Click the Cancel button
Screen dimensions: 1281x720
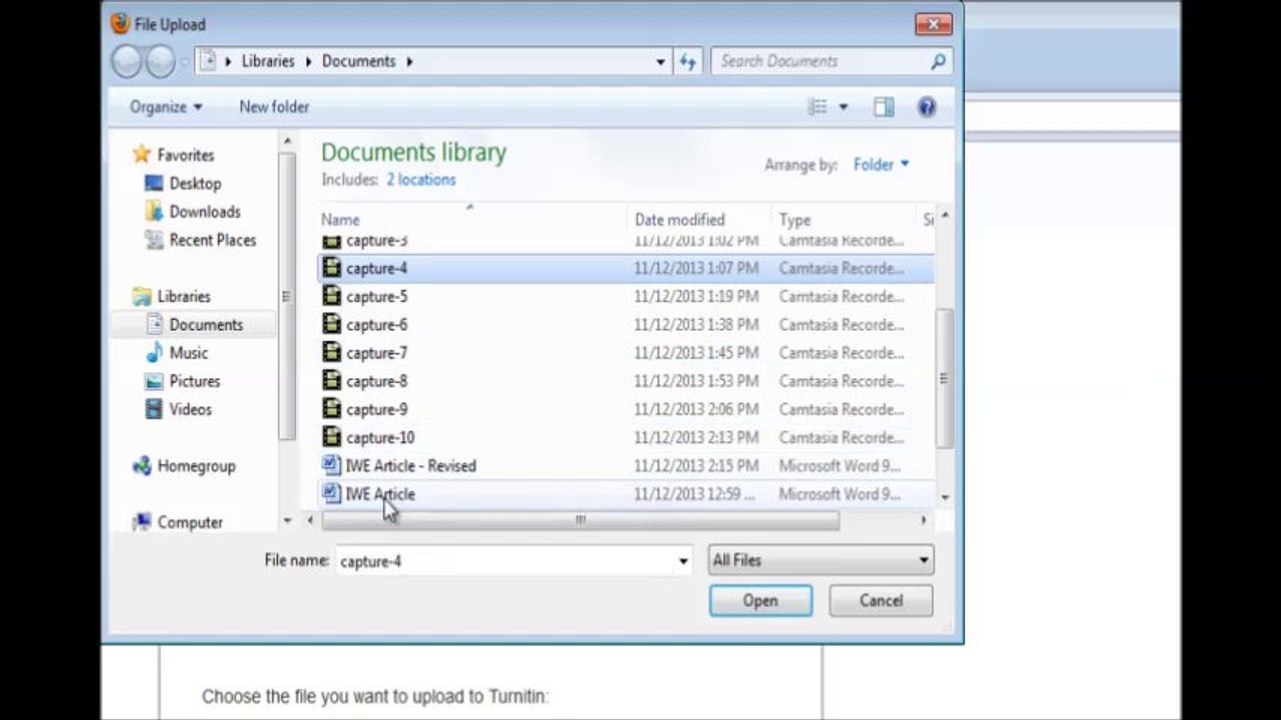pos(881,601)
